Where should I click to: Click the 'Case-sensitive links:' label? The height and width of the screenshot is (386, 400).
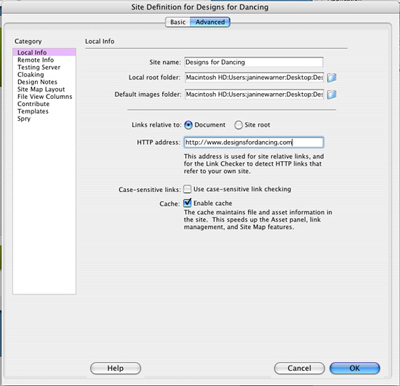tap(150, 189)
